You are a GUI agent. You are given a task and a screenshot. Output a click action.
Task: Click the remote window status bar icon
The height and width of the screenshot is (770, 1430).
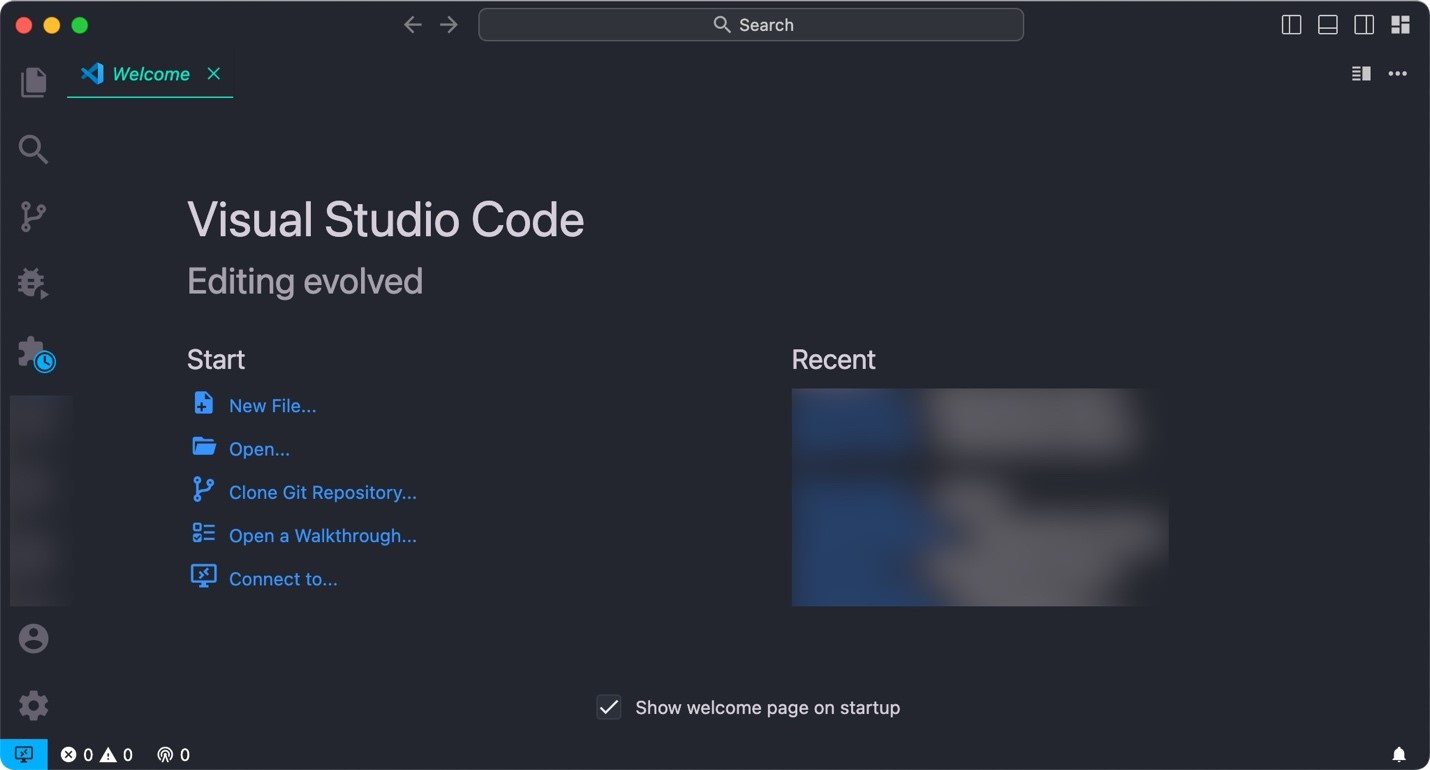(24, 755)
